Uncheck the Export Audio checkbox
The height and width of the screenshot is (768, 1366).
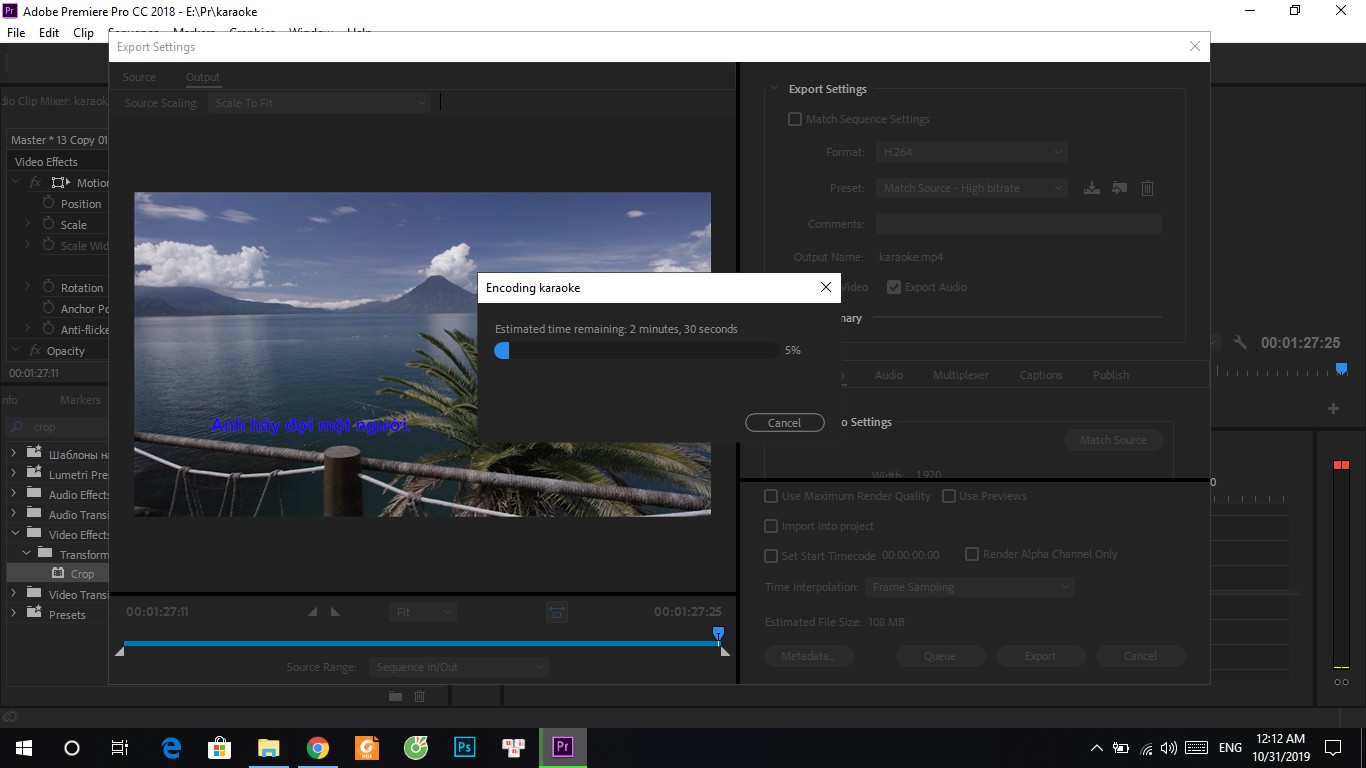(894, 287)
